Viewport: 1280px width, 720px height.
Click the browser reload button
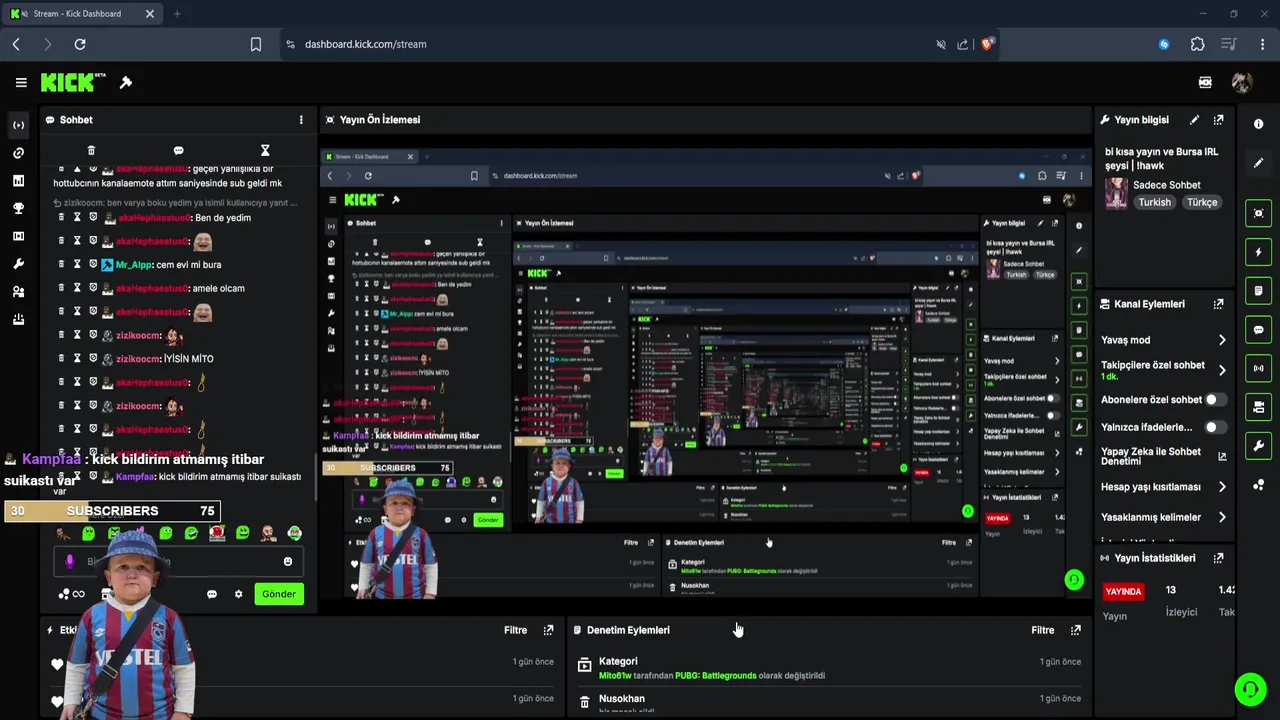[80, 44]
